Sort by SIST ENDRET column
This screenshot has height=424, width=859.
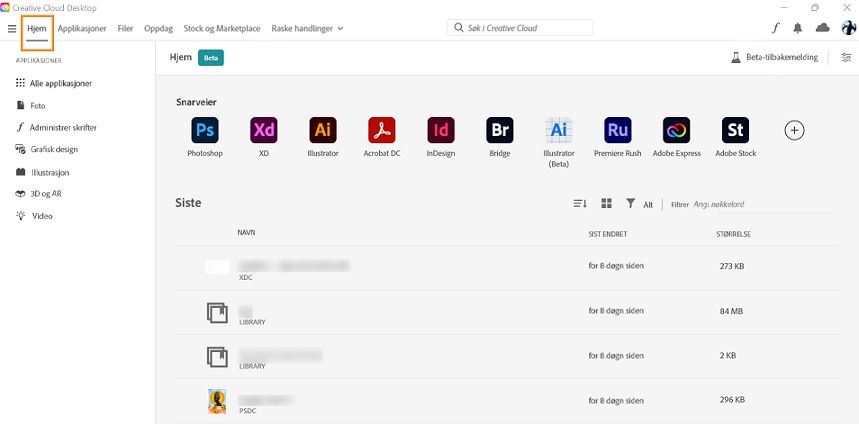(x=608, y=234)
